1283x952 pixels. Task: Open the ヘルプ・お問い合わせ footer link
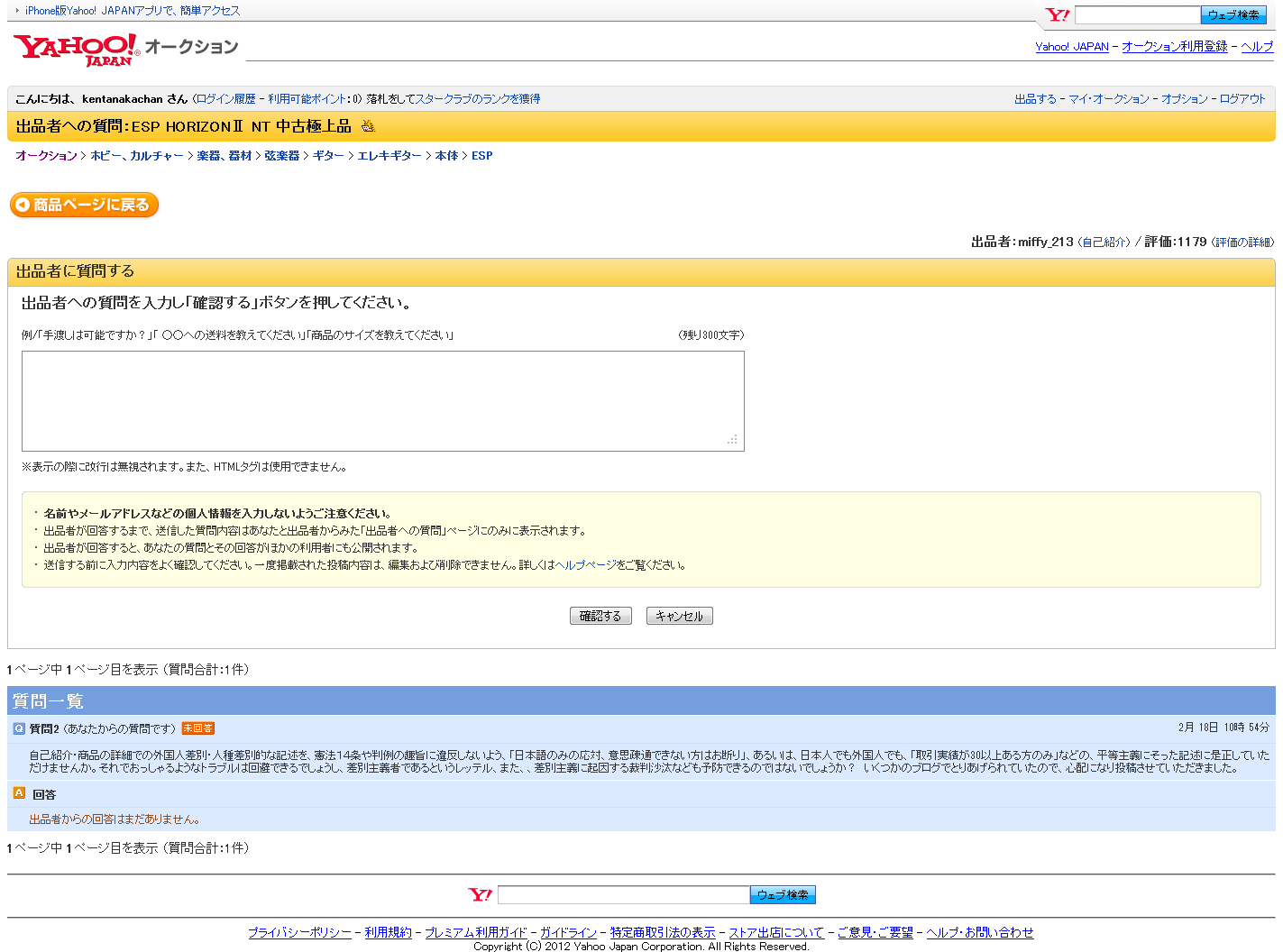(x=980, y=932)
